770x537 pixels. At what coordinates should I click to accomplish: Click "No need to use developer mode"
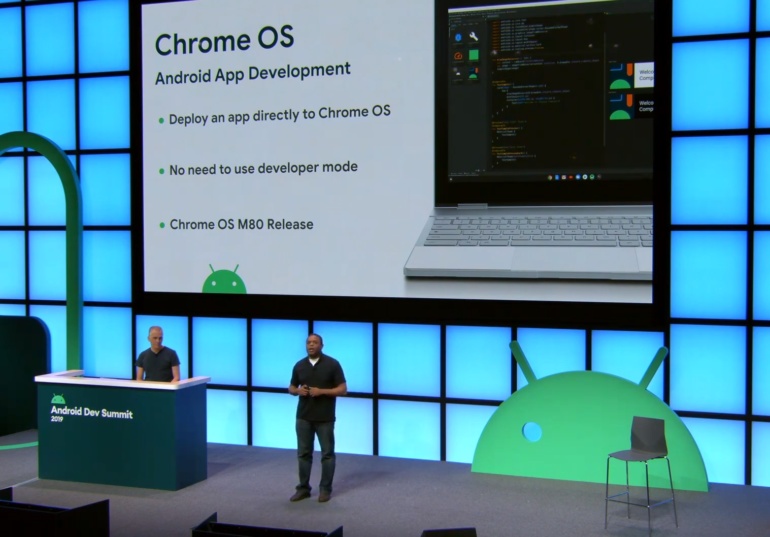[x=263, y=168]
